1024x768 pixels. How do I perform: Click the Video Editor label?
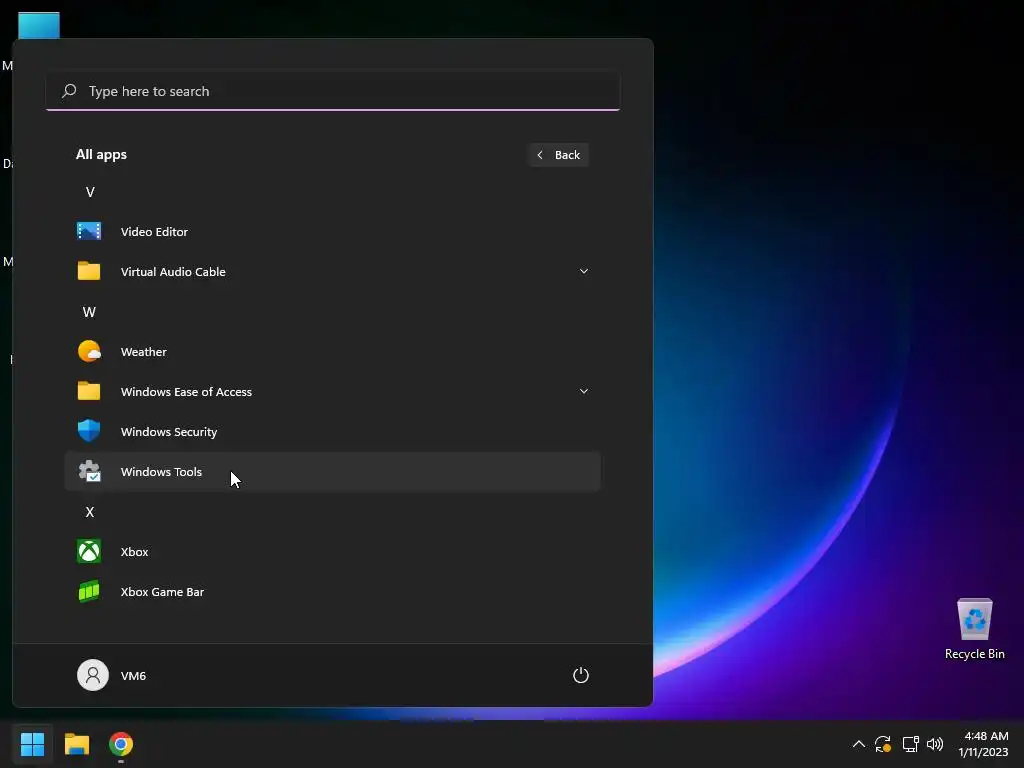tap(154, 232)
